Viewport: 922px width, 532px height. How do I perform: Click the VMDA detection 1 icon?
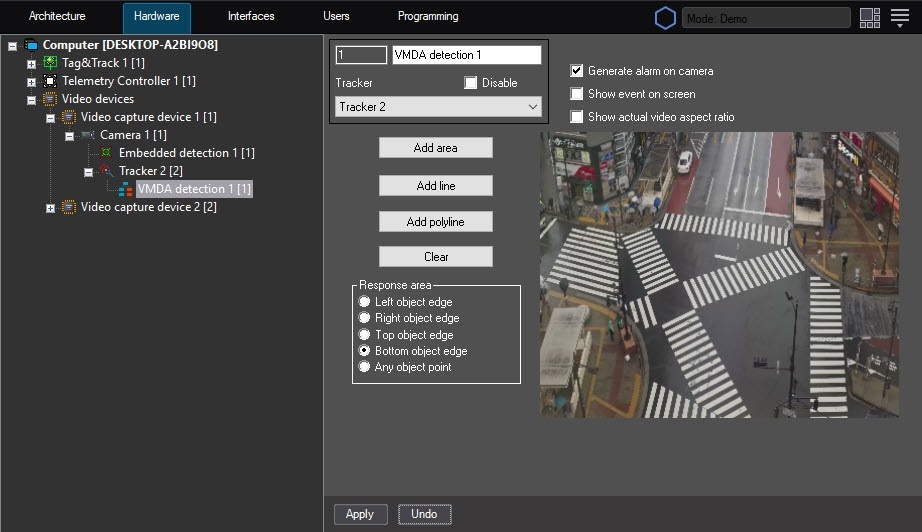click(x=125, y=189)
